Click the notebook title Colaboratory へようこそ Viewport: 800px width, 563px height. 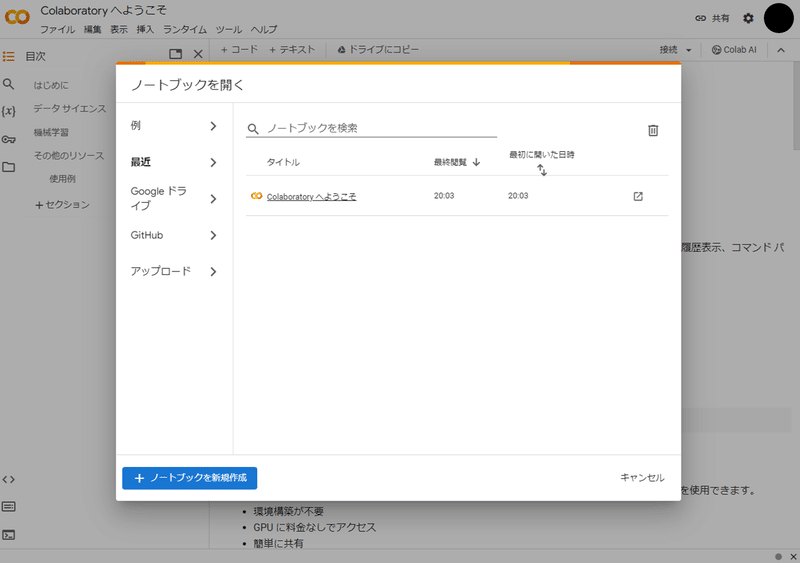(x=104, y=10)
